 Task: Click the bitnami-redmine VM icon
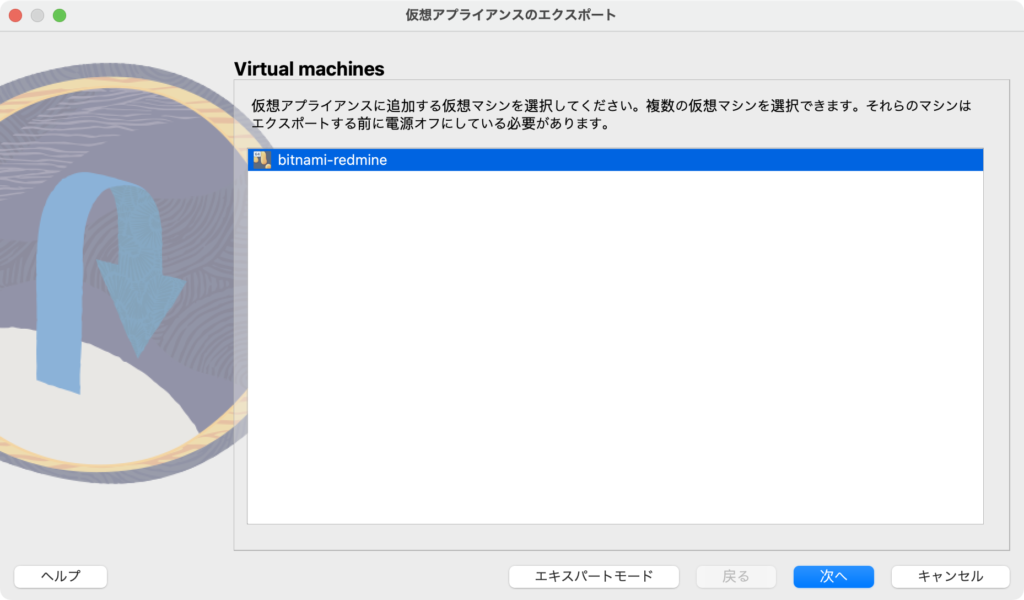click(x=262, y=160)
